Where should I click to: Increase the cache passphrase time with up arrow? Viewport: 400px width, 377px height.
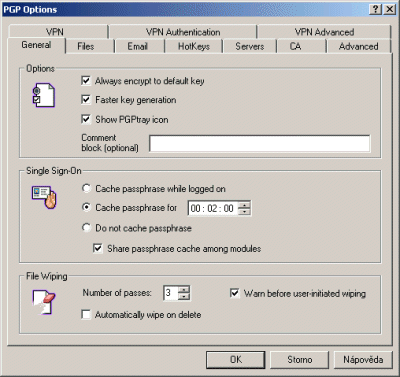tap(244, 205)
